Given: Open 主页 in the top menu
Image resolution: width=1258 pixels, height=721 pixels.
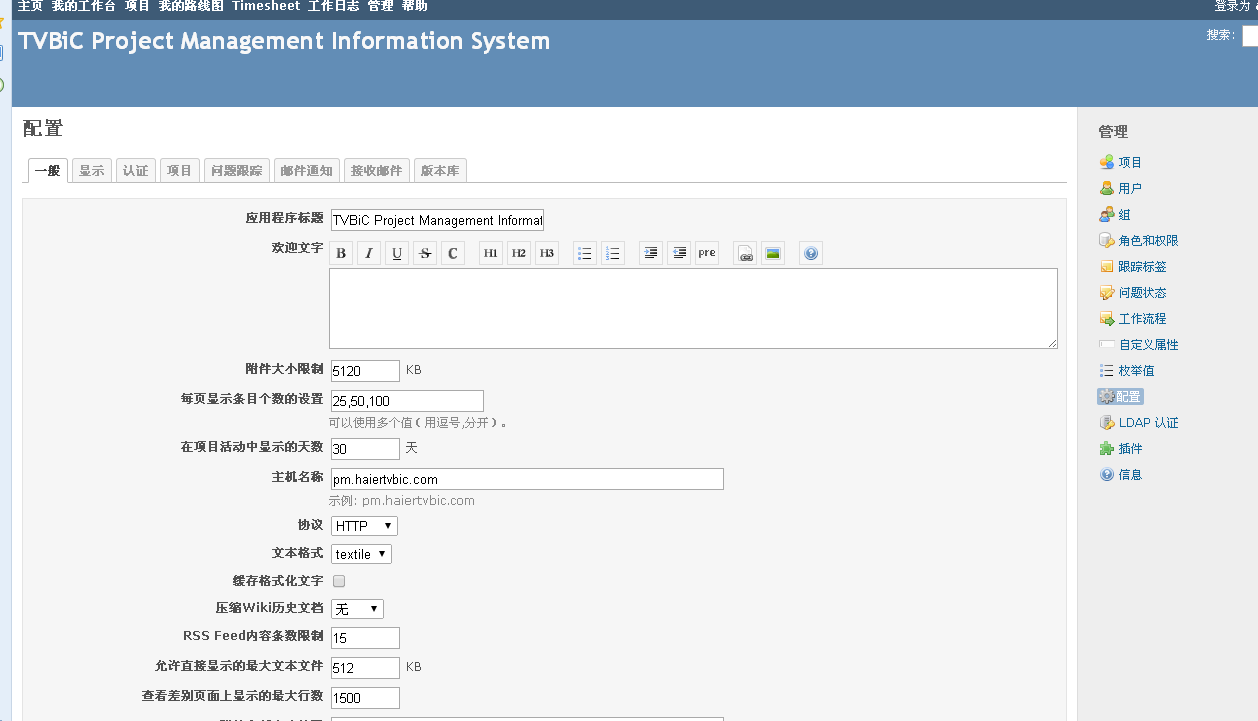Looking at the screenshot, I should point(30,6).
